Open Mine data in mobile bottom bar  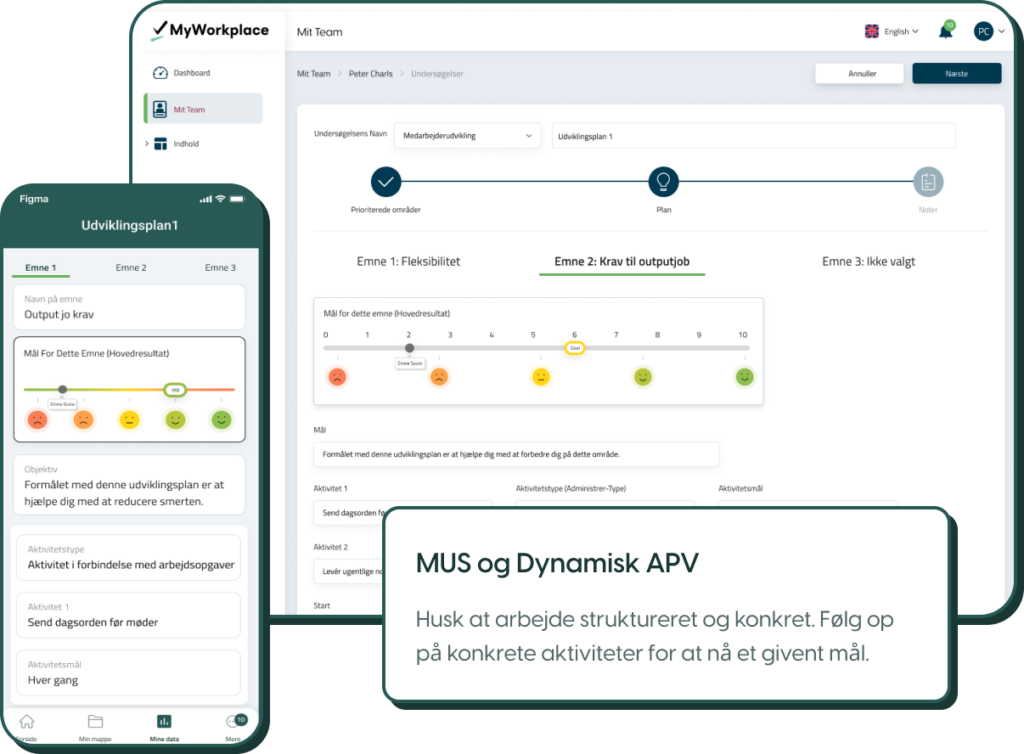click(x=163, y=726)
